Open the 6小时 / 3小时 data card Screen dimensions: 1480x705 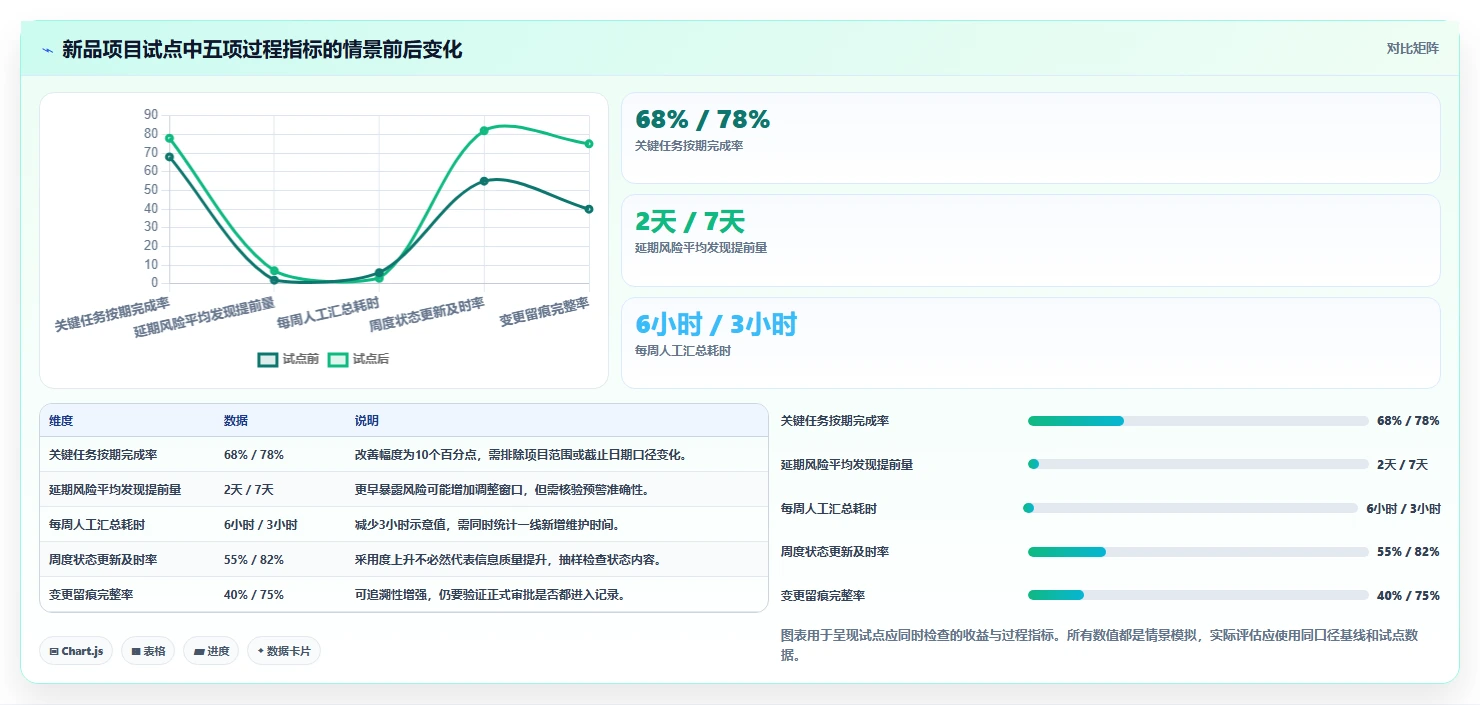[1031, 343]
